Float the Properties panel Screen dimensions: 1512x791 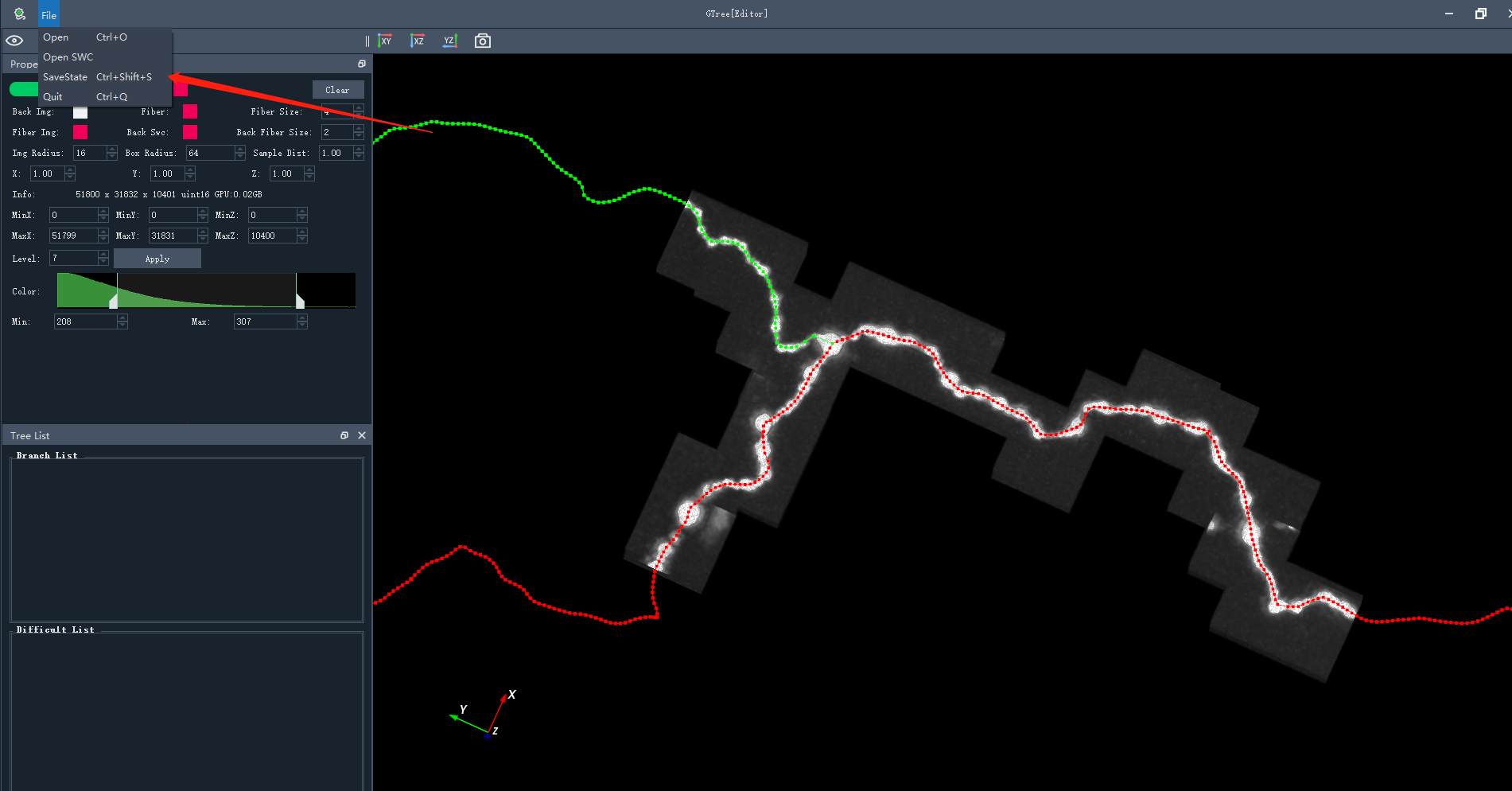click(x=362, y=64)
